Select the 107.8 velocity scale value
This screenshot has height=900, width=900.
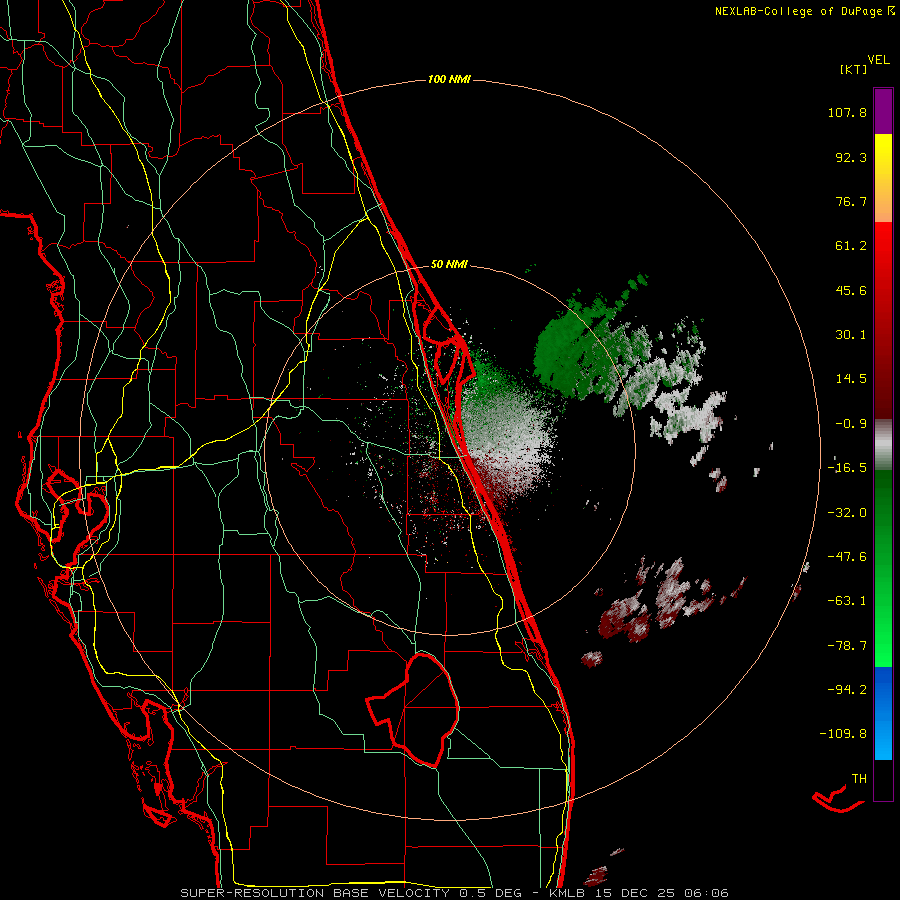click(x=847, y=112)
